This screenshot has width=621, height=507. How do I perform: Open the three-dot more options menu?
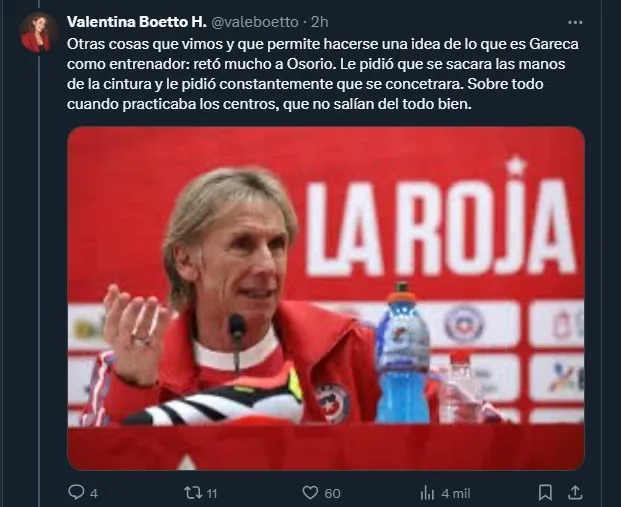tap(575, 23)
